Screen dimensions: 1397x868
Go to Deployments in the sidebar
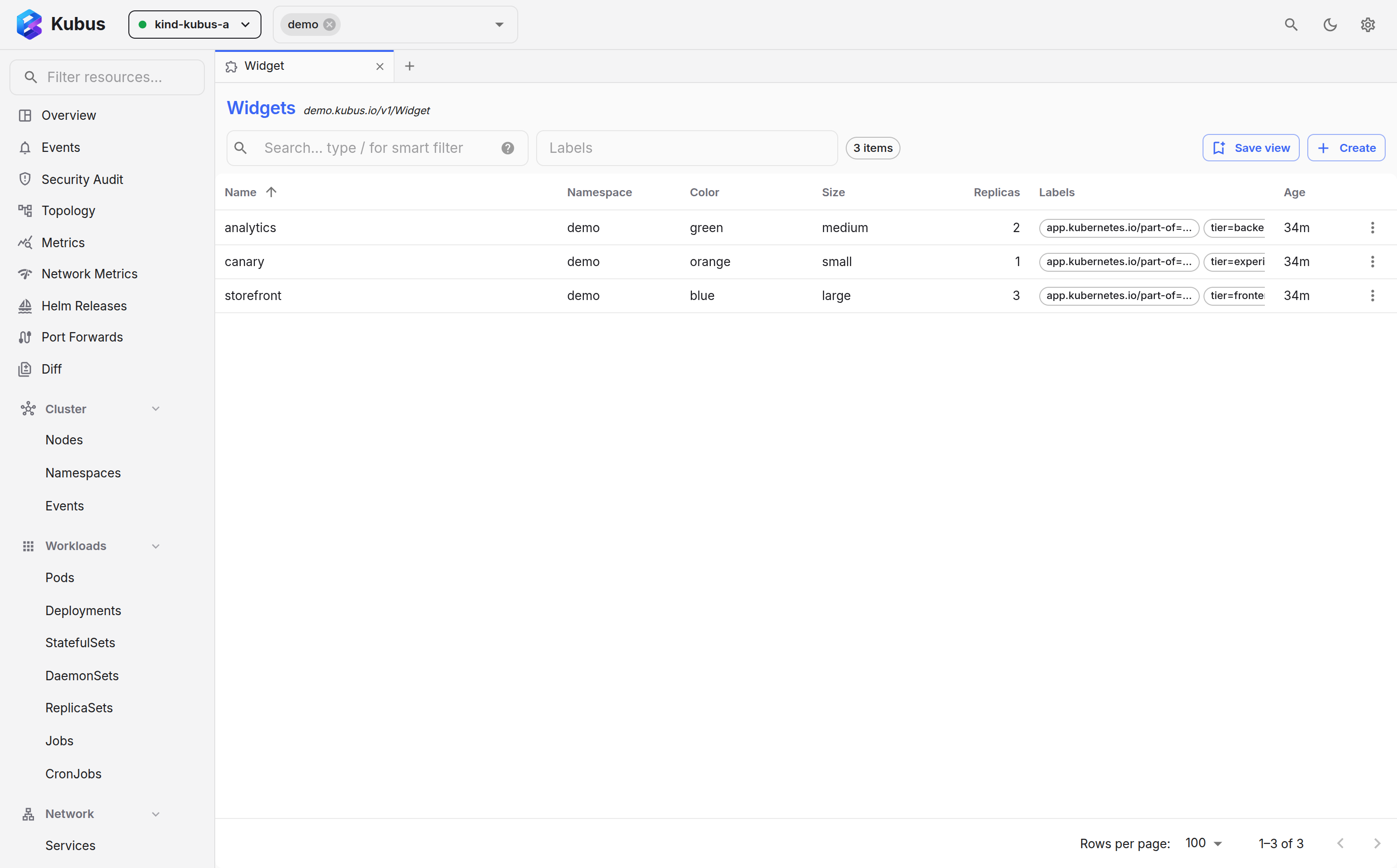(83, 610)
